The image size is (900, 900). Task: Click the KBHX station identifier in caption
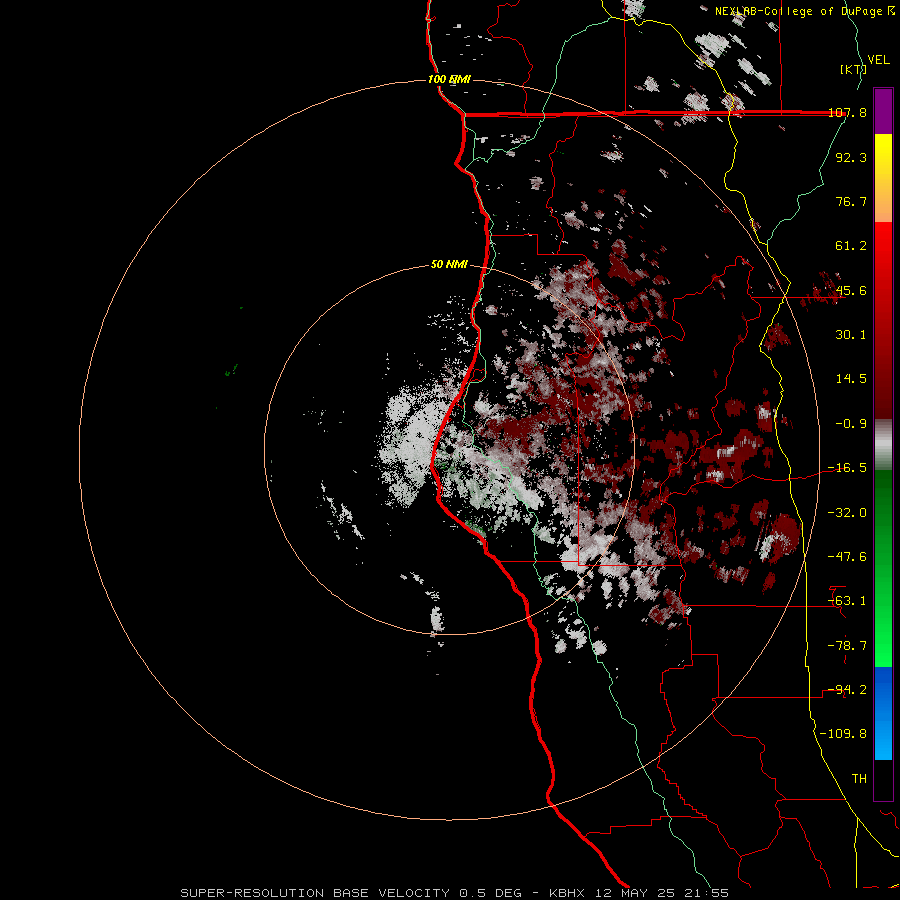click(567, 893)
